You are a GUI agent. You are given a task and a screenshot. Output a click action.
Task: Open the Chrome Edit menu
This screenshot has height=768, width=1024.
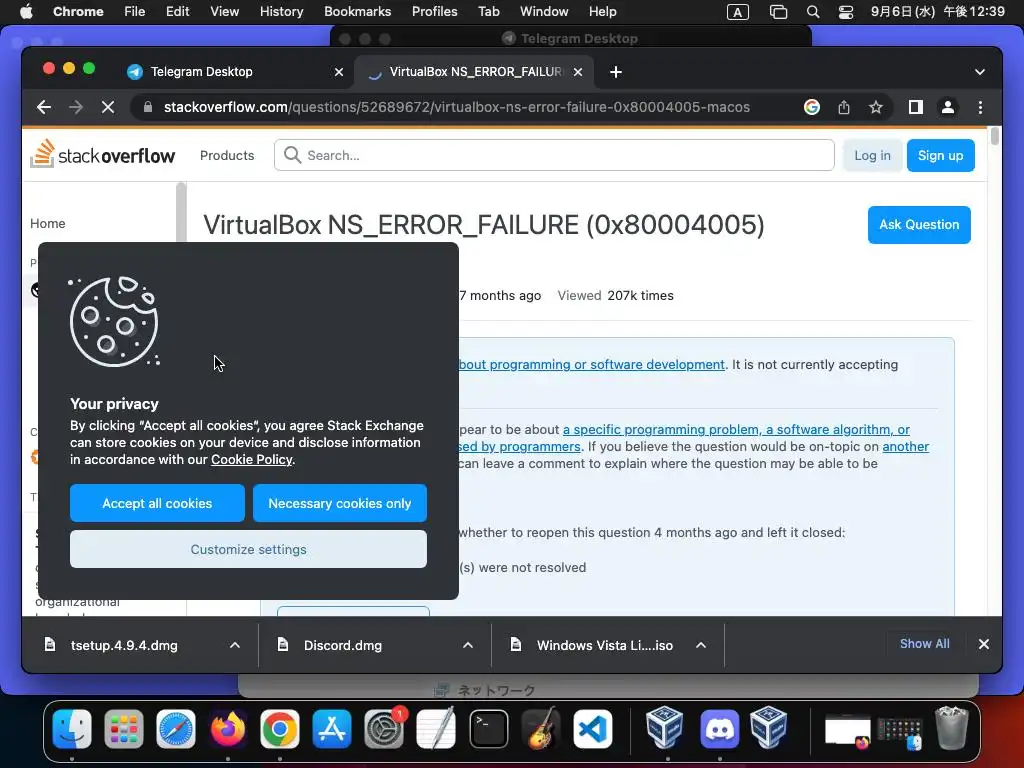point(177,12)
